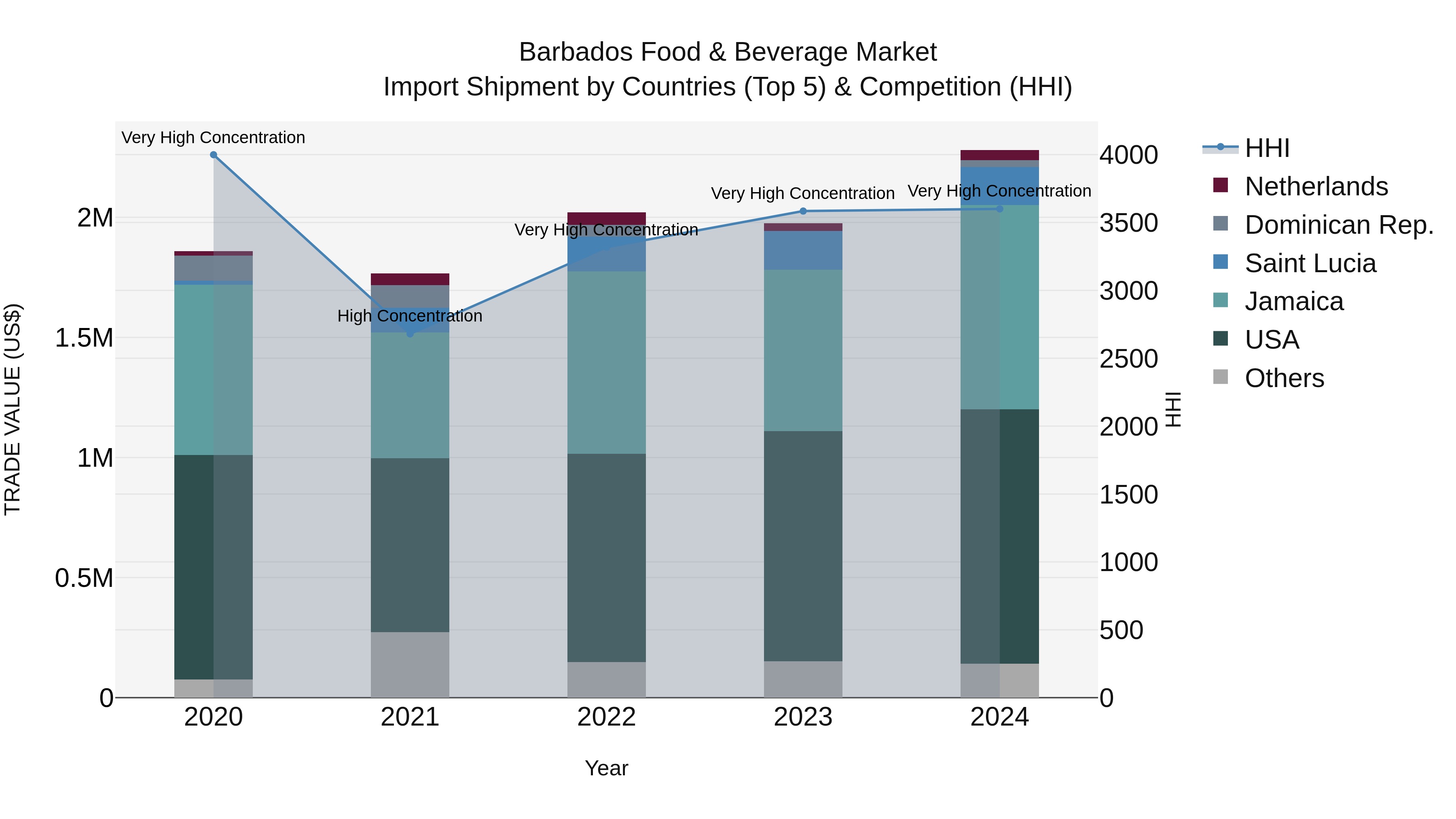
Task: Select the 2020 HHI data point
Action: point(214,155)
